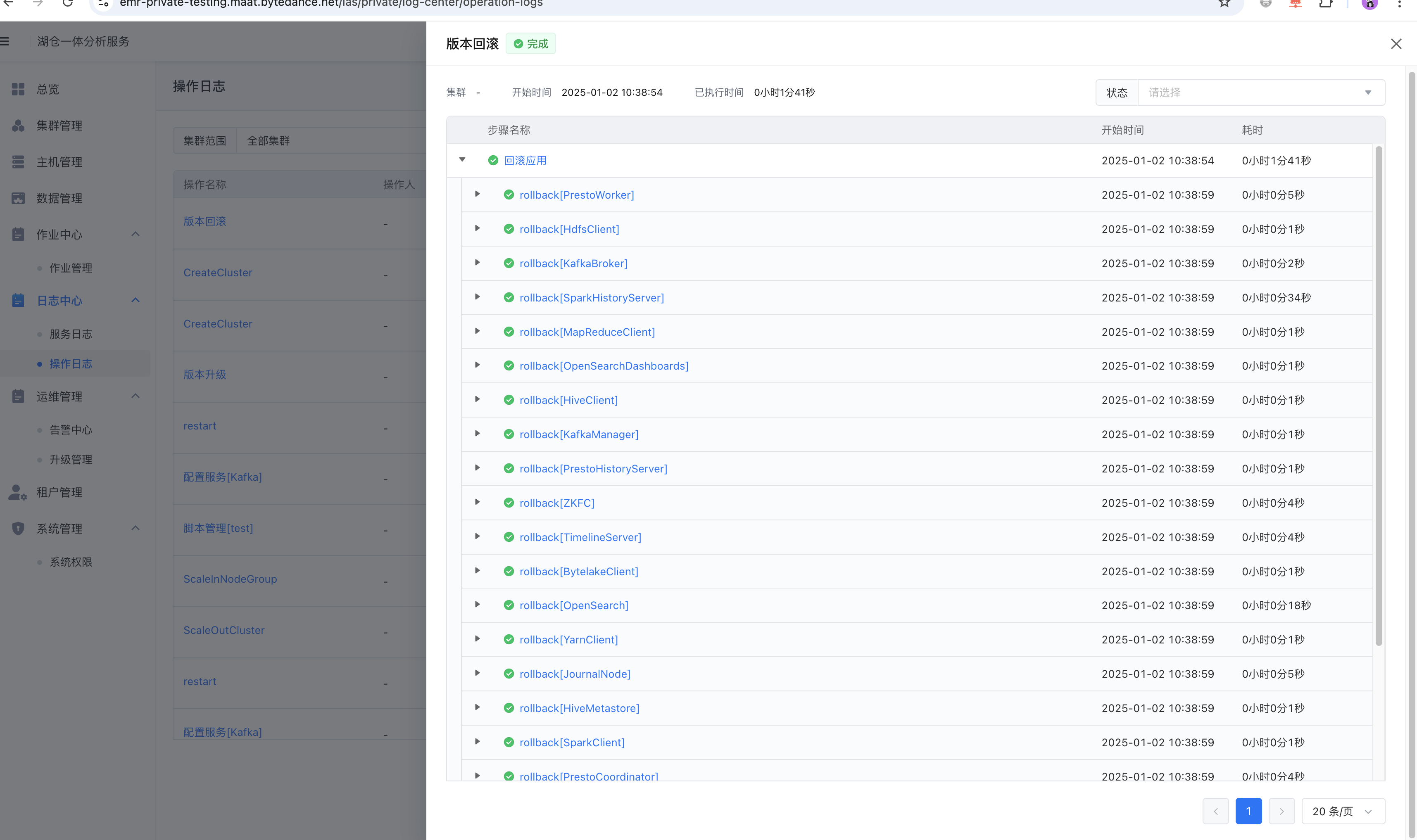Click the 完成 status badge
The width and height of the screenshot is (1417, 840).
530,44
